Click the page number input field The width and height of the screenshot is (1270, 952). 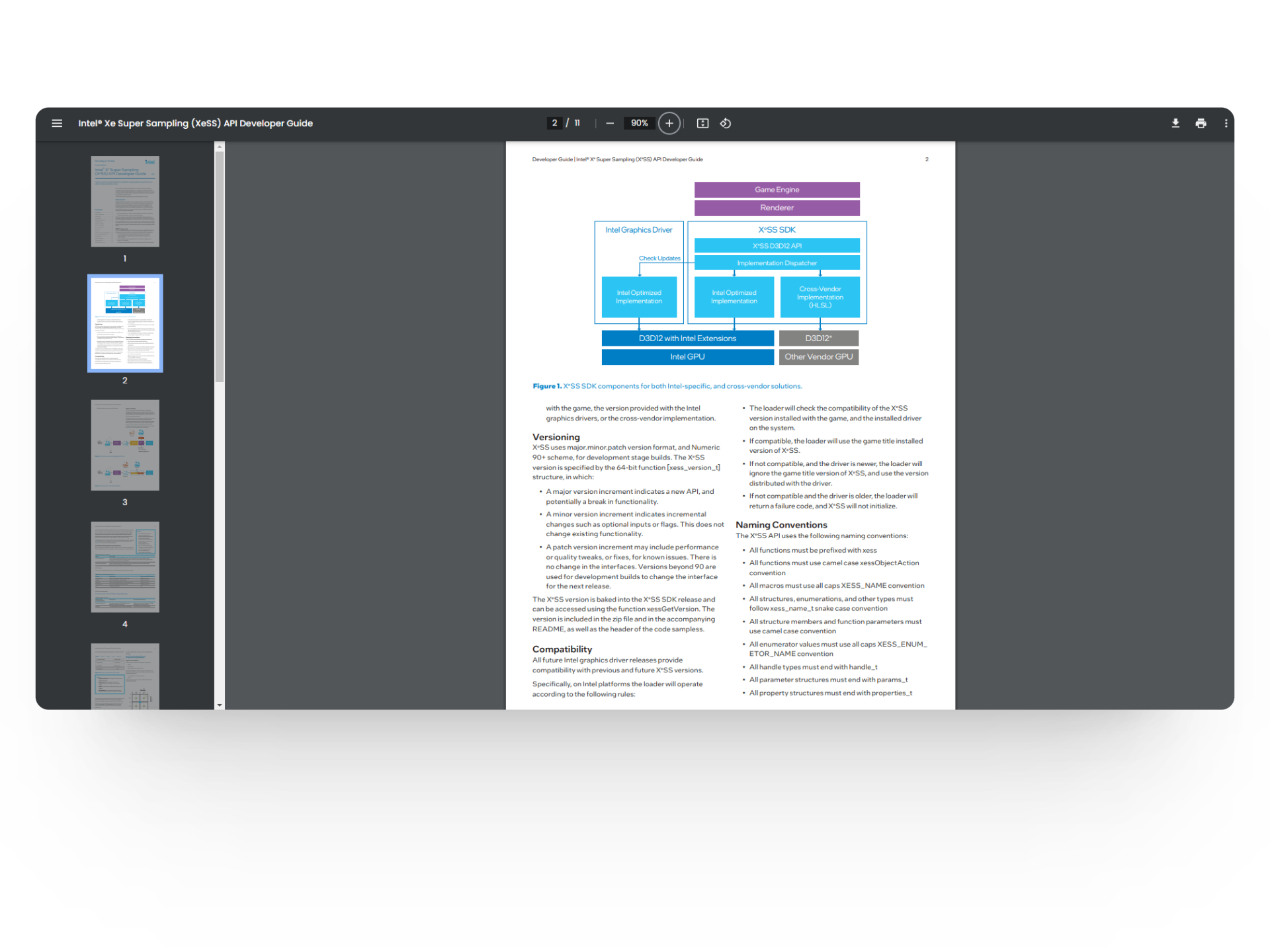pyautogui.click(x=554, y=123)
